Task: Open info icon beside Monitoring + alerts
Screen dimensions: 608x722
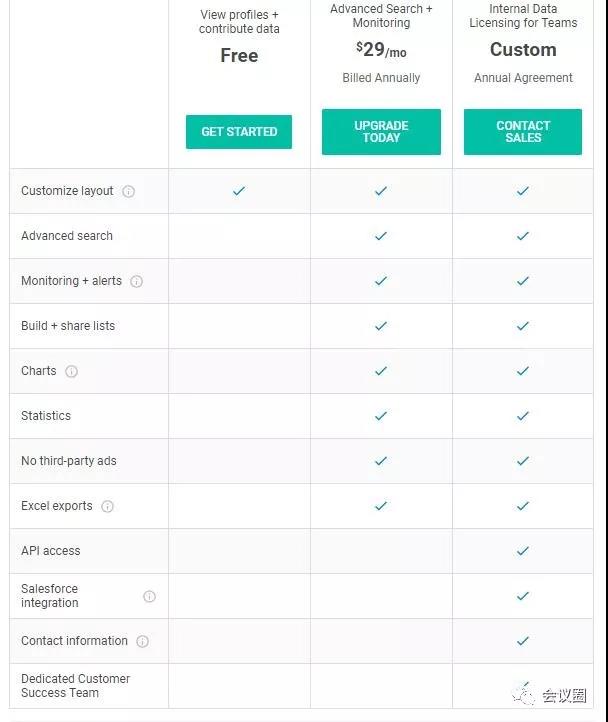Action: pos(136,281)
